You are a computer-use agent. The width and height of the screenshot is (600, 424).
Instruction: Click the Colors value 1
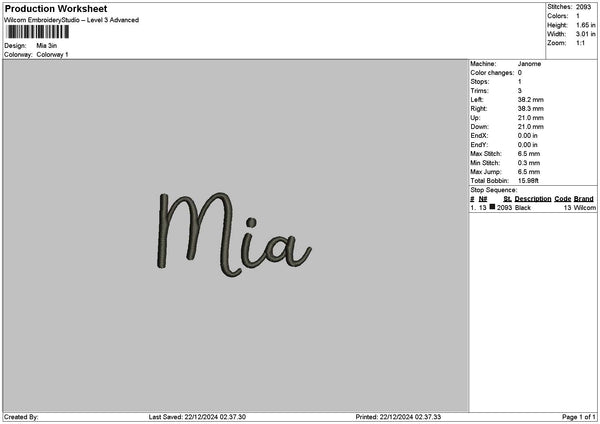(578, 16)
